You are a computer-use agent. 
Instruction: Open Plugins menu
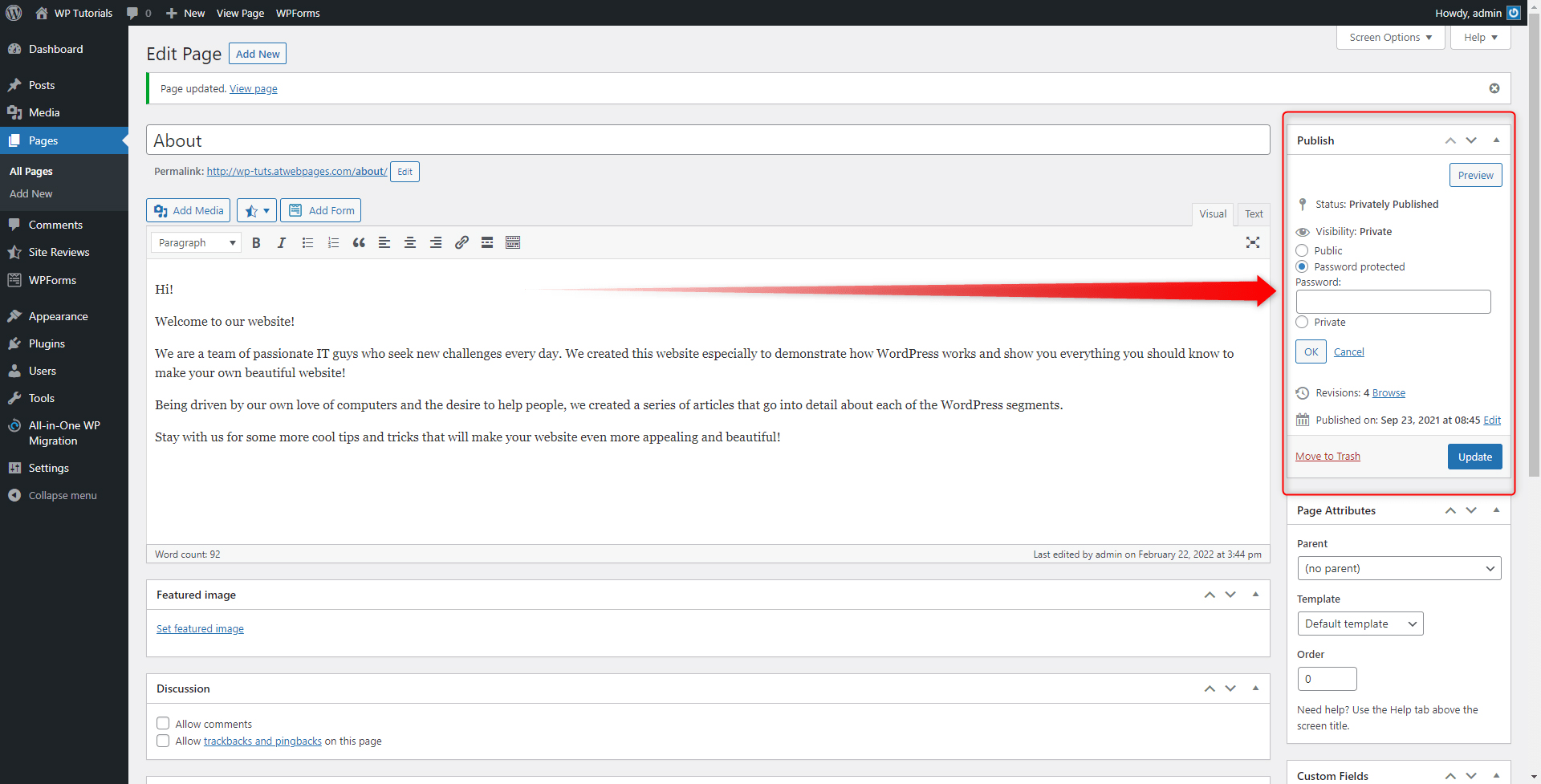tap(64, 343)
